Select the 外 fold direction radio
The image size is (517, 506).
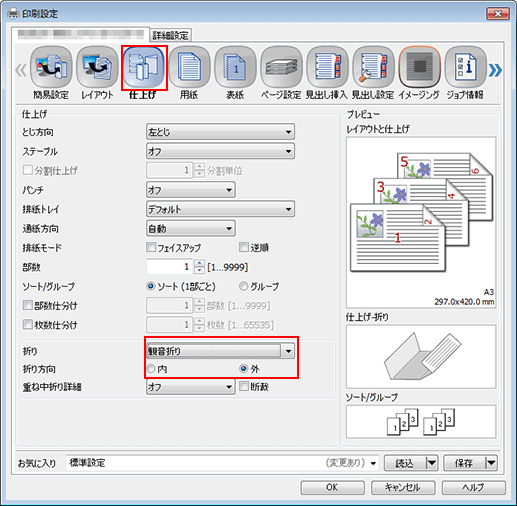244,369
